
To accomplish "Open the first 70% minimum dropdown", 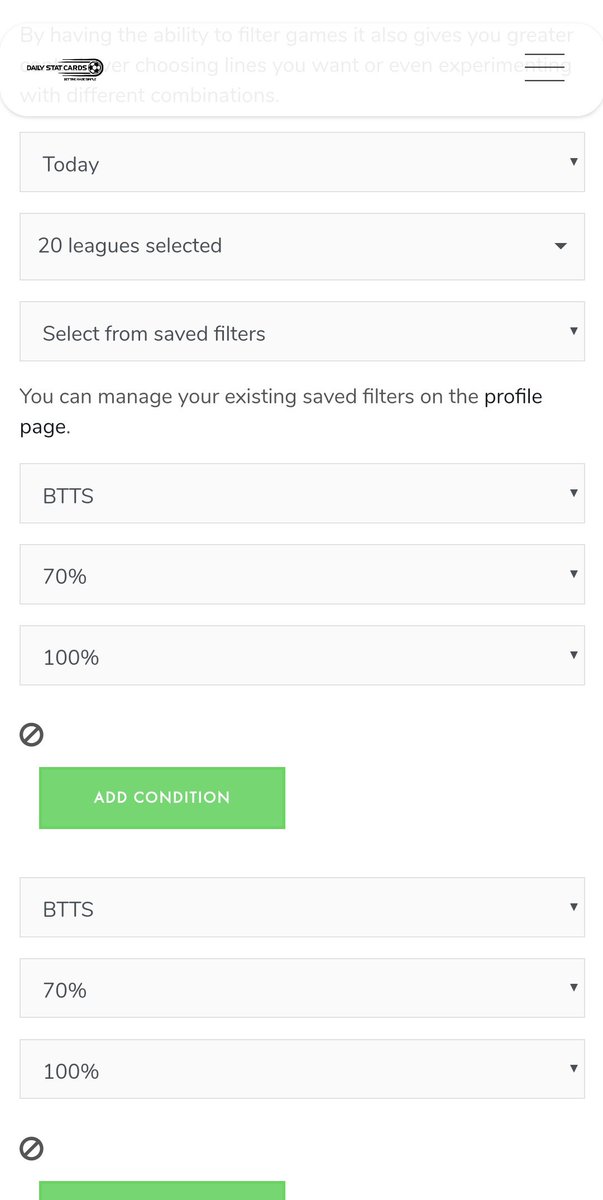I will pos(302,575).
